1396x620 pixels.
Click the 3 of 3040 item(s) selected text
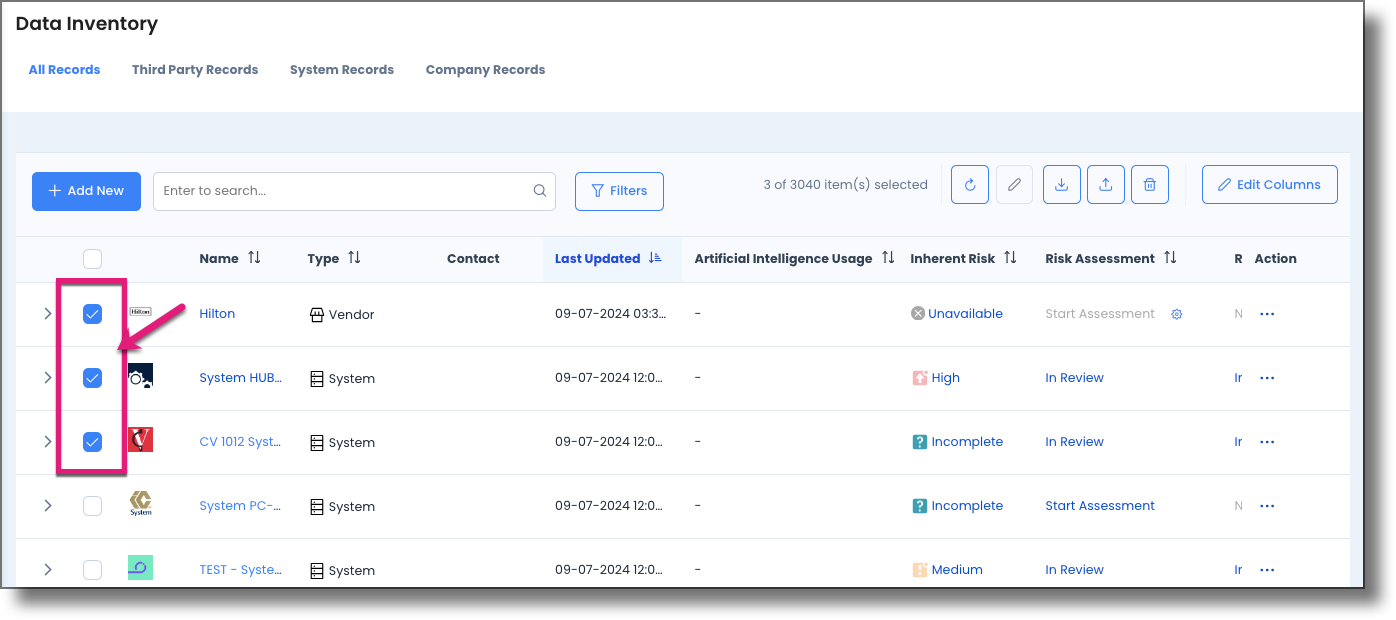coord(845,185)
